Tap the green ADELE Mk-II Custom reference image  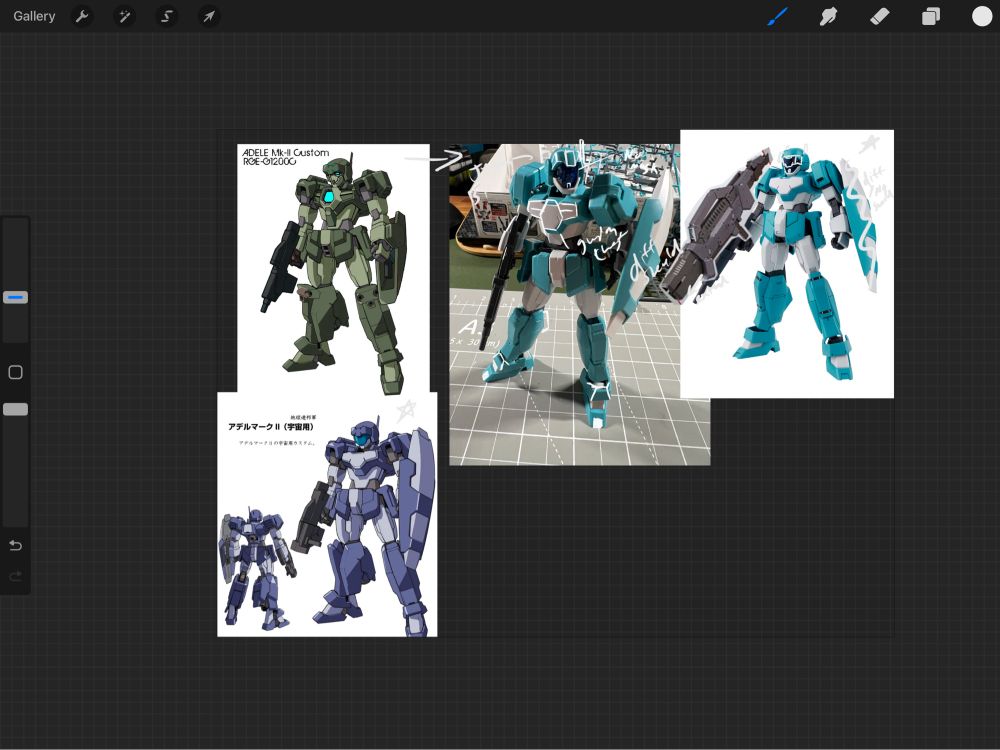(x=333, y=268)
